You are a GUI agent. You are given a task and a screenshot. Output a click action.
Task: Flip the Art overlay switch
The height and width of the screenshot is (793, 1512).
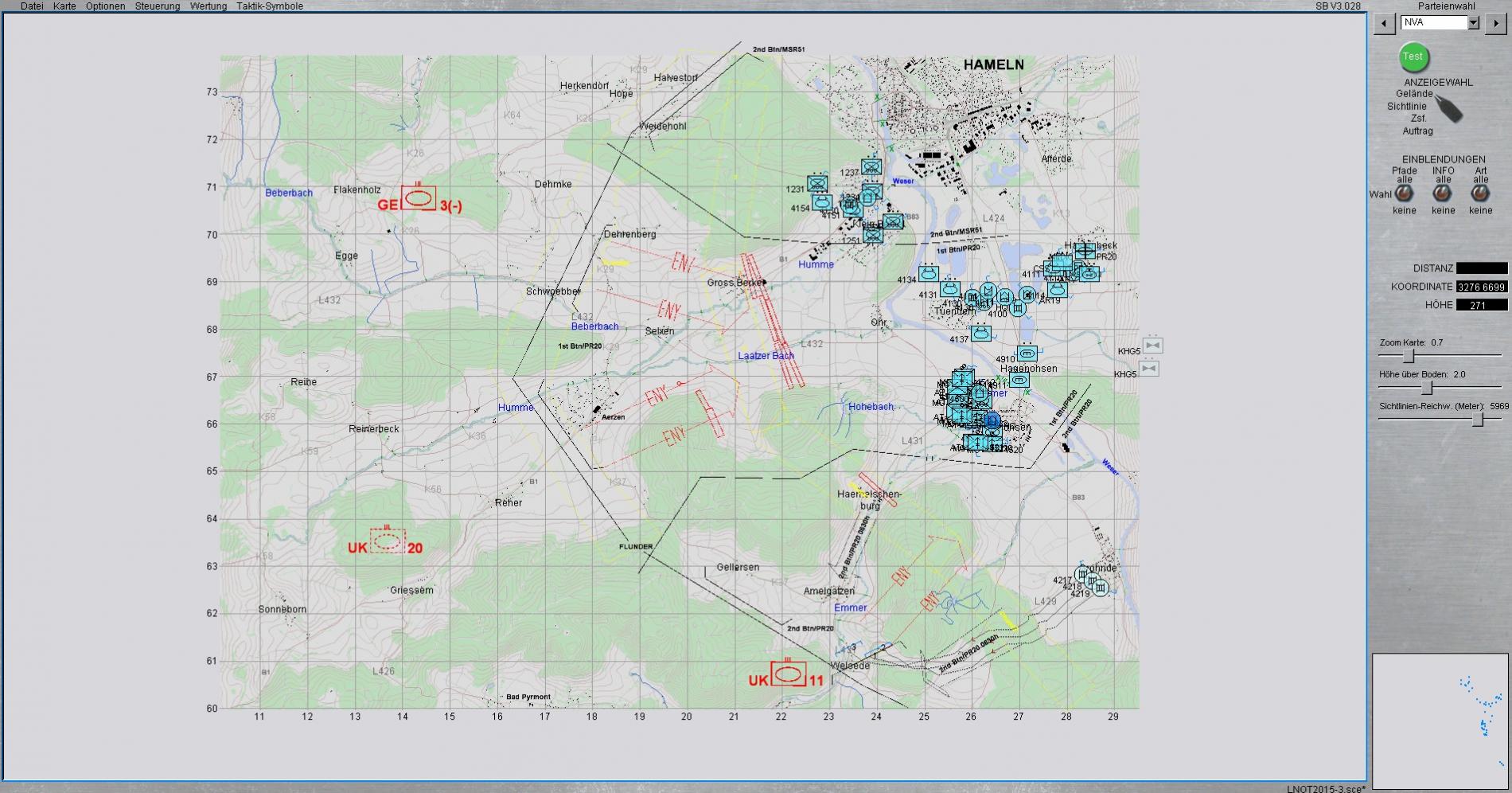(x=1480, y=193)
